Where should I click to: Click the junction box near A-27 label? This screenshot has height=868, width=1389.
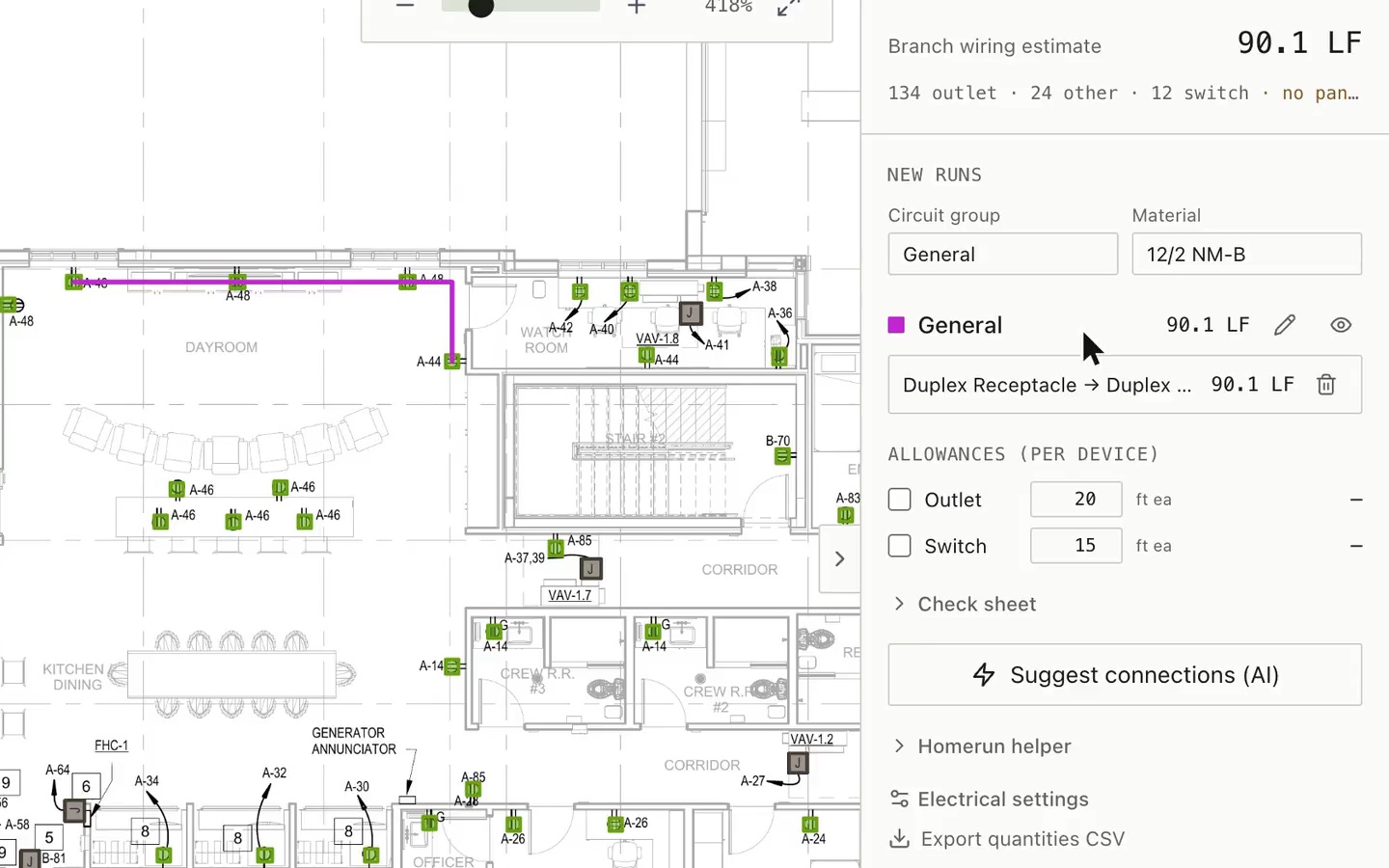(x=798, y=764)
